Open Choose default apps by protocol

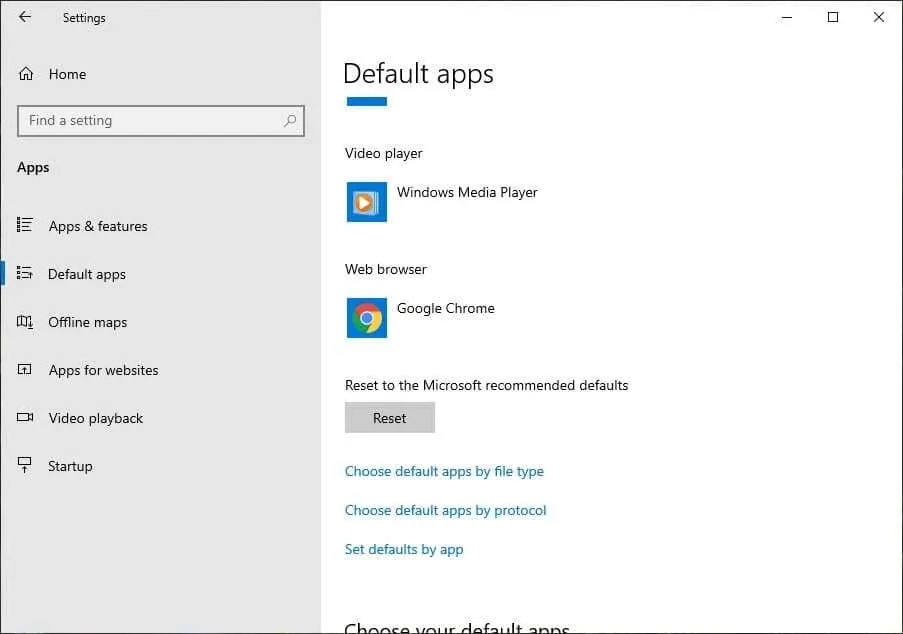[x=445, y=511]
